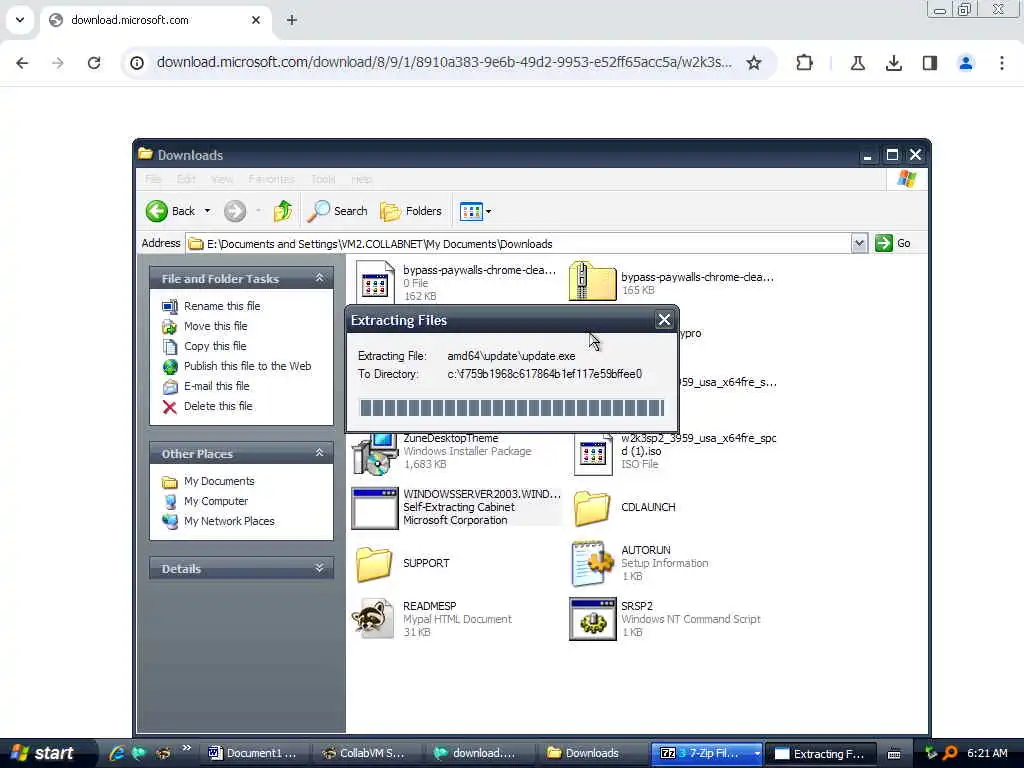
Task: Click Rename this file
Action: pos(222,306)
